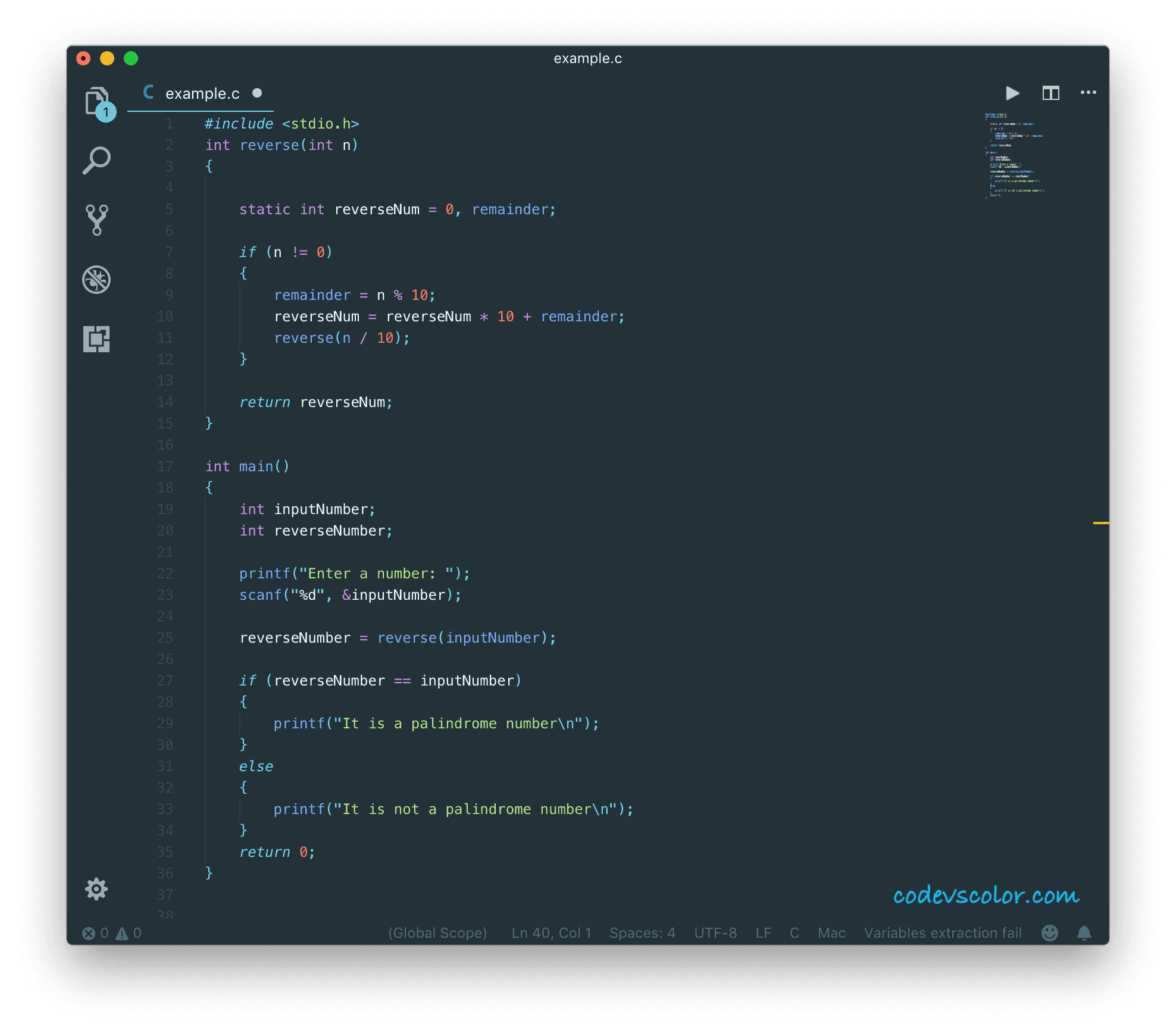Select the example.c editor tab

(202, 93)
